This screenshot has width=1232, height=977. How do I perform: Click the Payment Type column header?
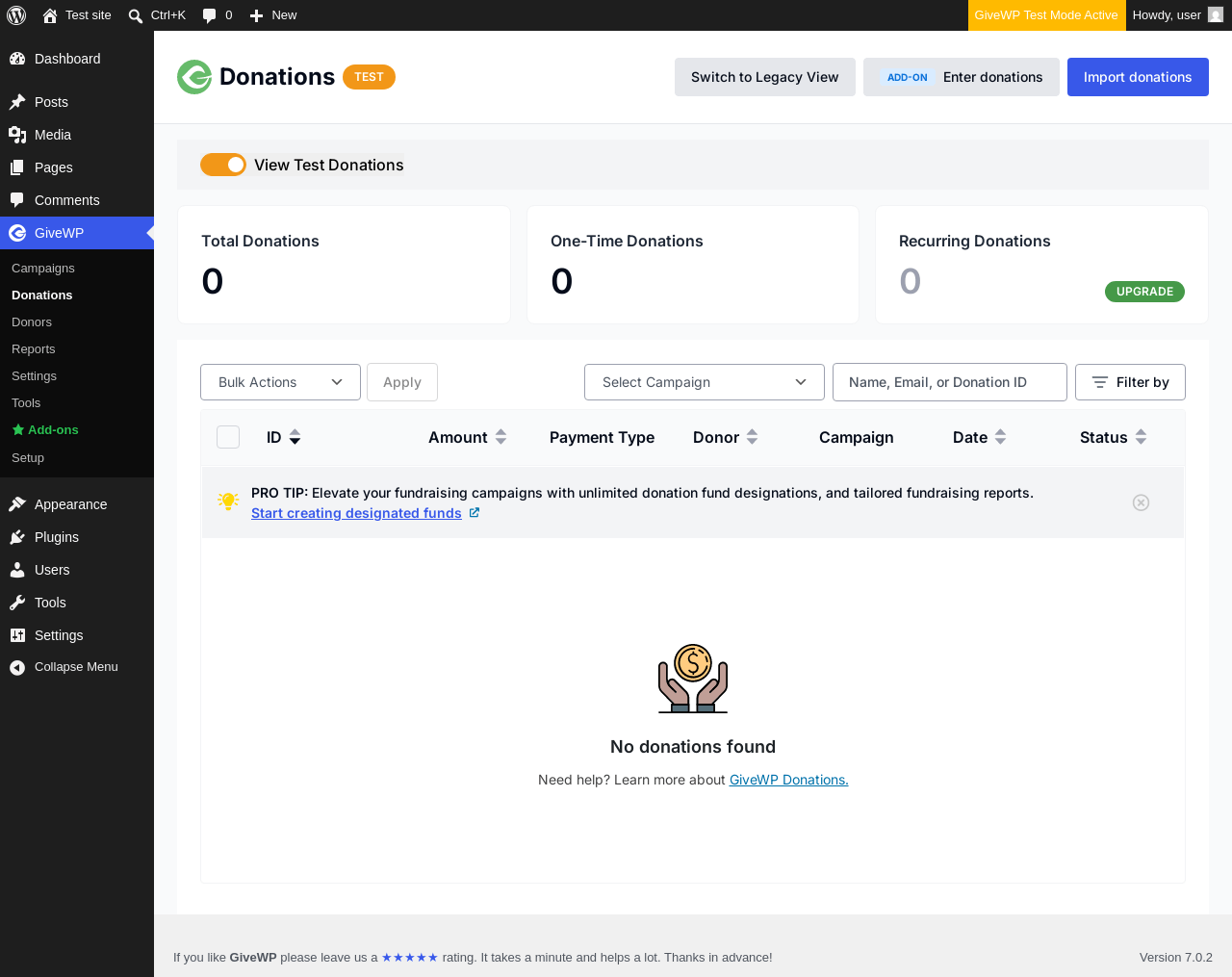[602, 437]
